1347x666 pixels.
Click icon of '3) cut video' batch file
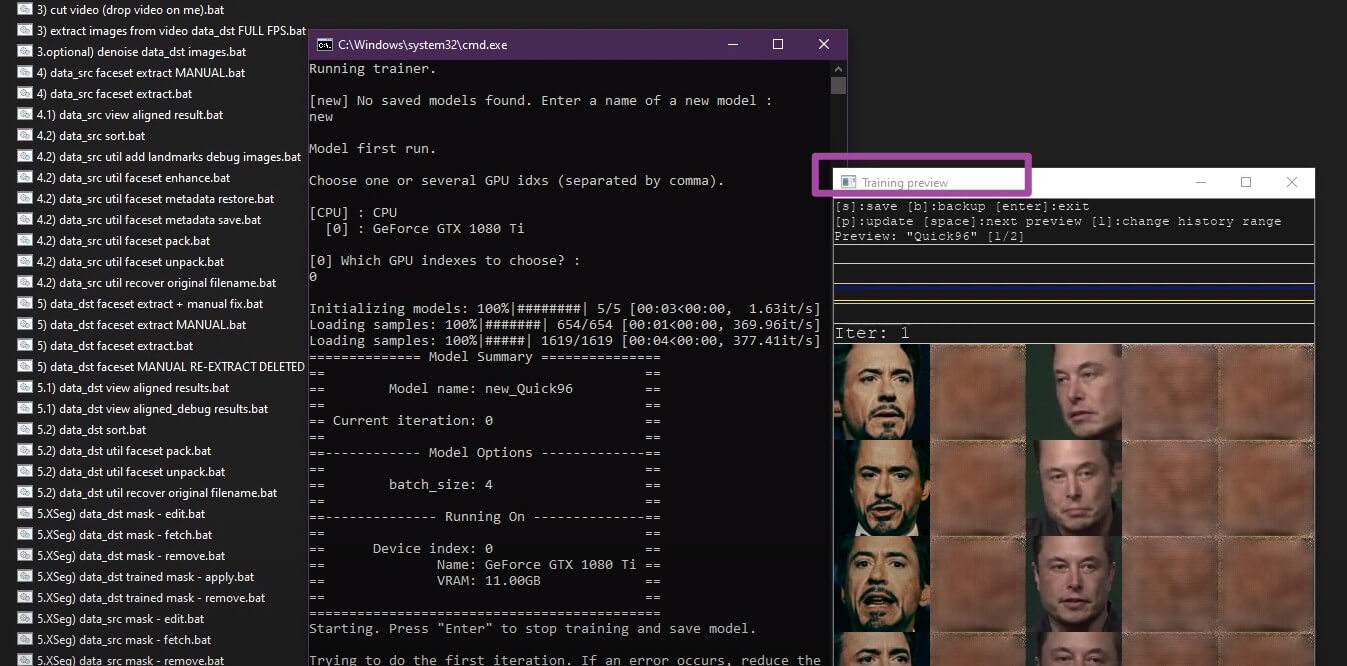(x=25, y=9)
